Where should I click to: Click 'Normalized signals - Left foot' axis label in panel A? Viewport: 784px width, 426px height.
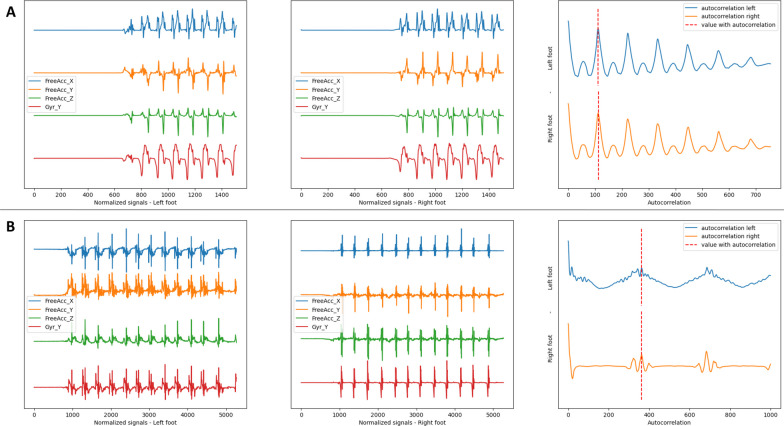135,202
